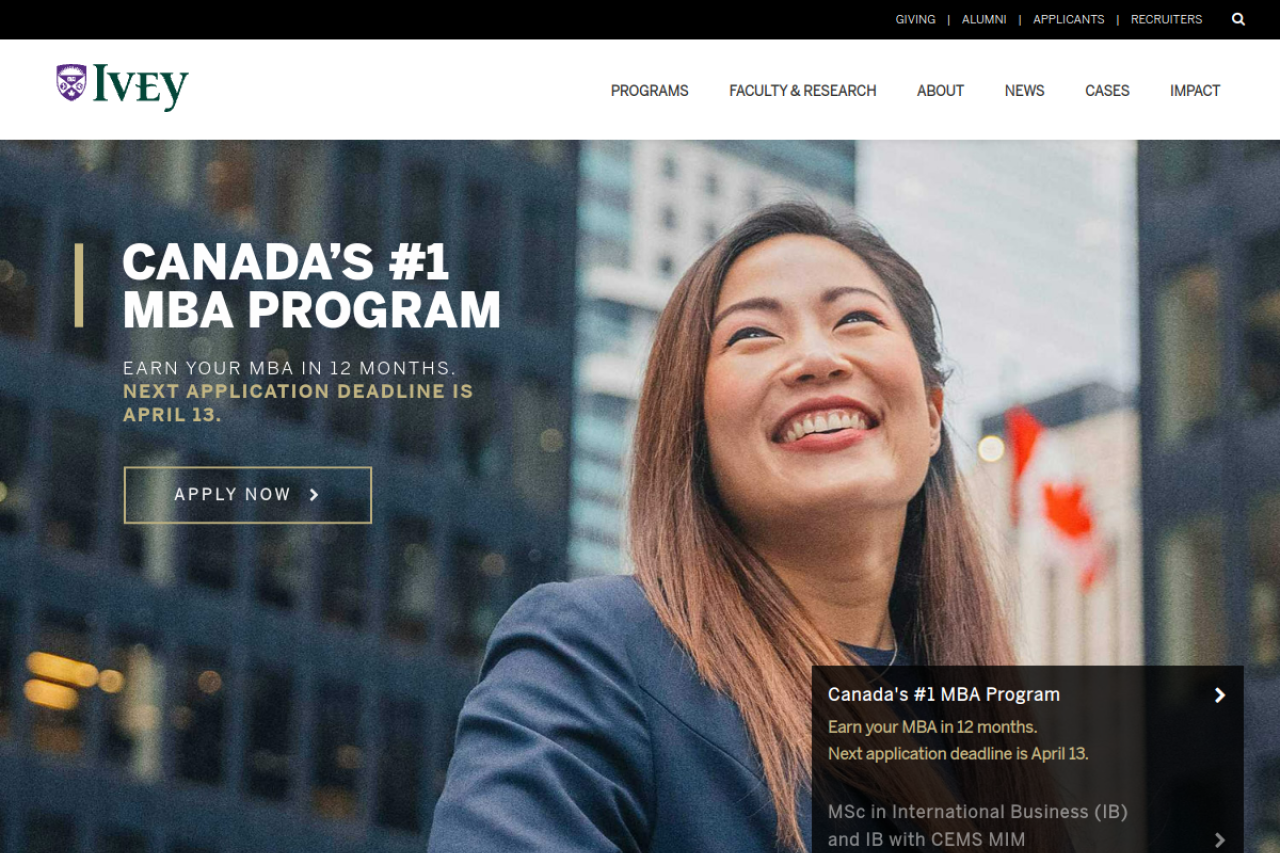This screenshot has width=1280, height=853.
Task: Click the Canada's #1 MBA Program hero headline
Action: pyautogui.click(x=311, y=286)
